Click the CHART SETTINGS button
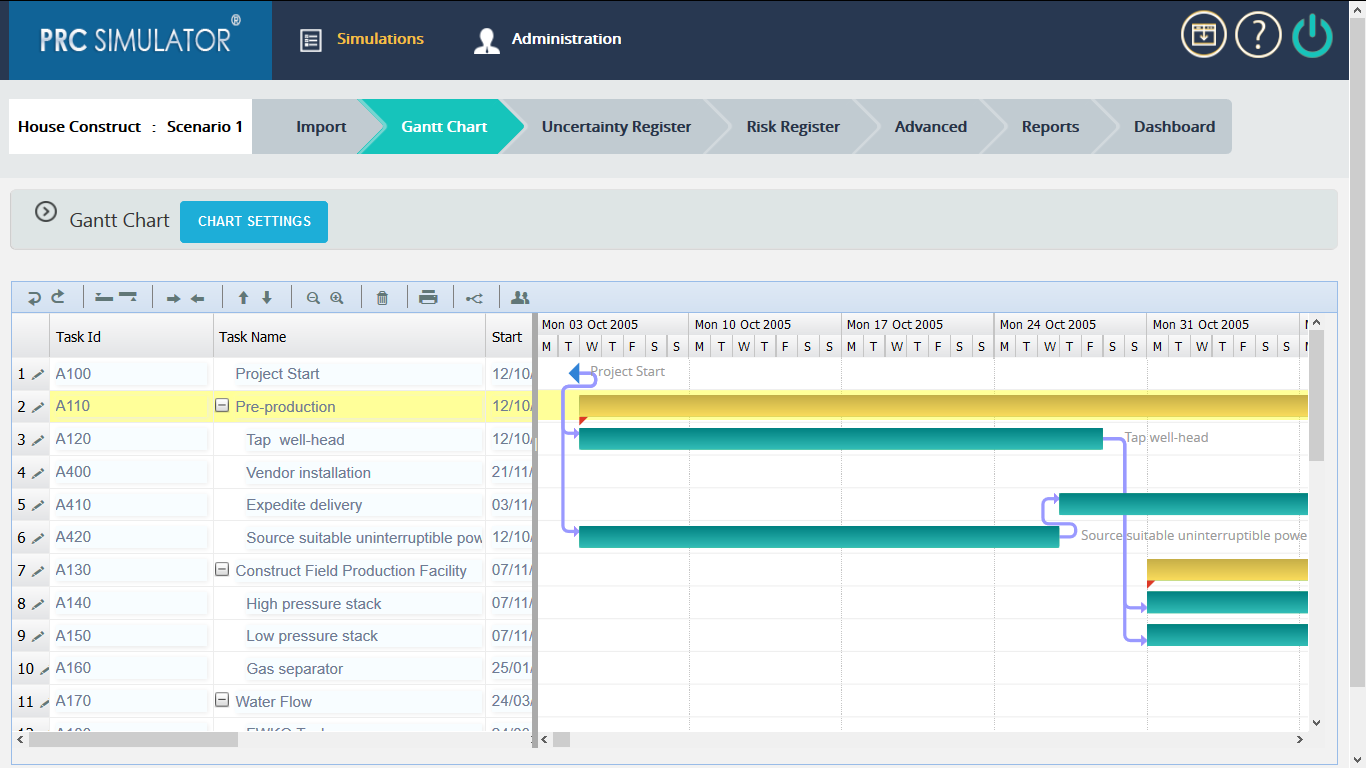The image size is (1366, 768). (254, 221)
